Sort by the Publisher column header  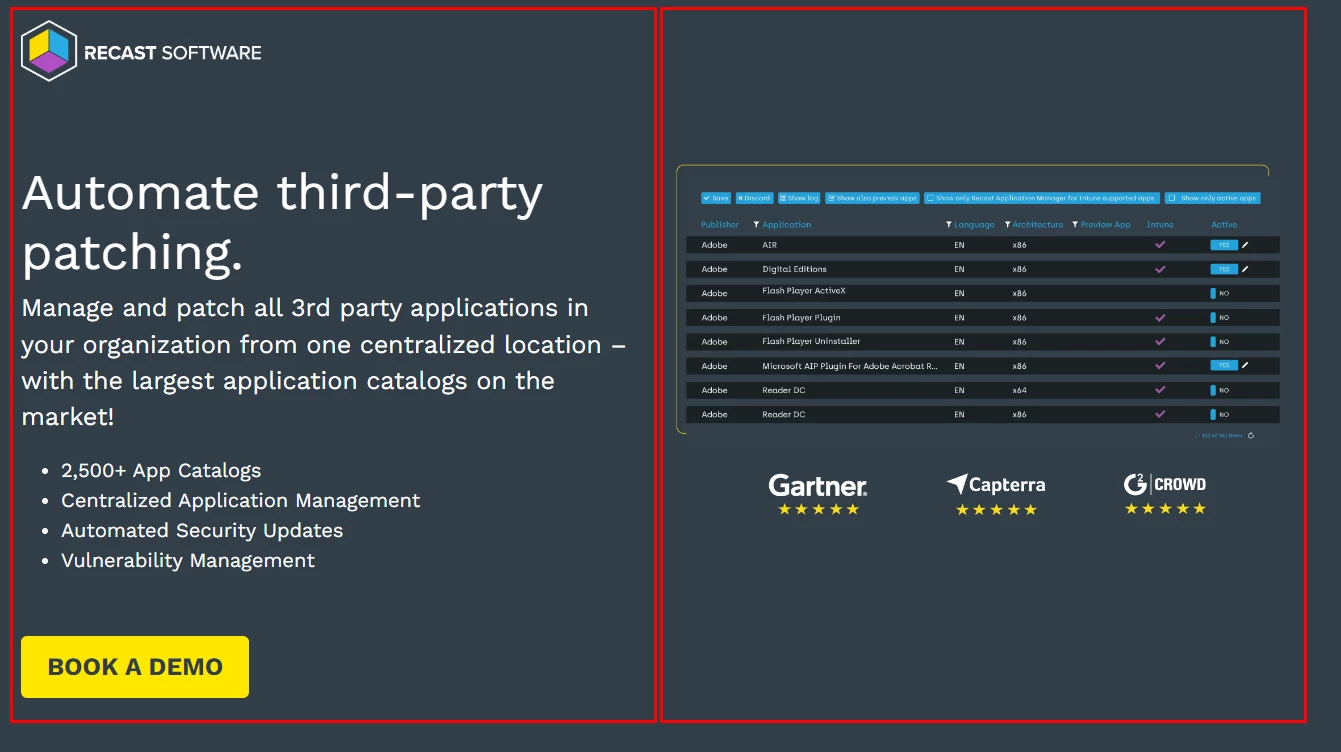pos(720,225)
